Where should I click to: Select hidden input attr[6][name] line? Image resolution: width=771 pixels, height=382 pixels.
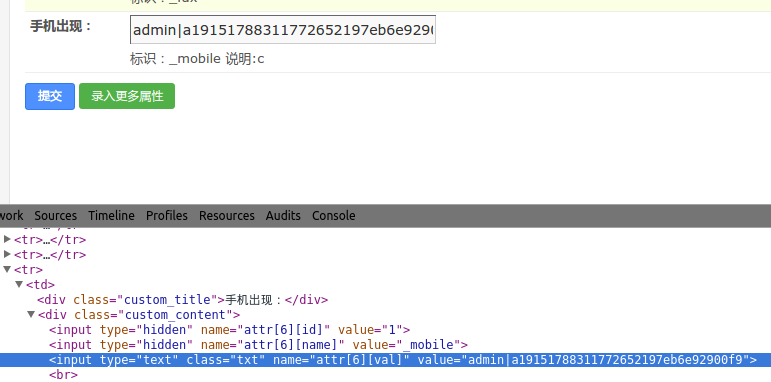point(259,345)
